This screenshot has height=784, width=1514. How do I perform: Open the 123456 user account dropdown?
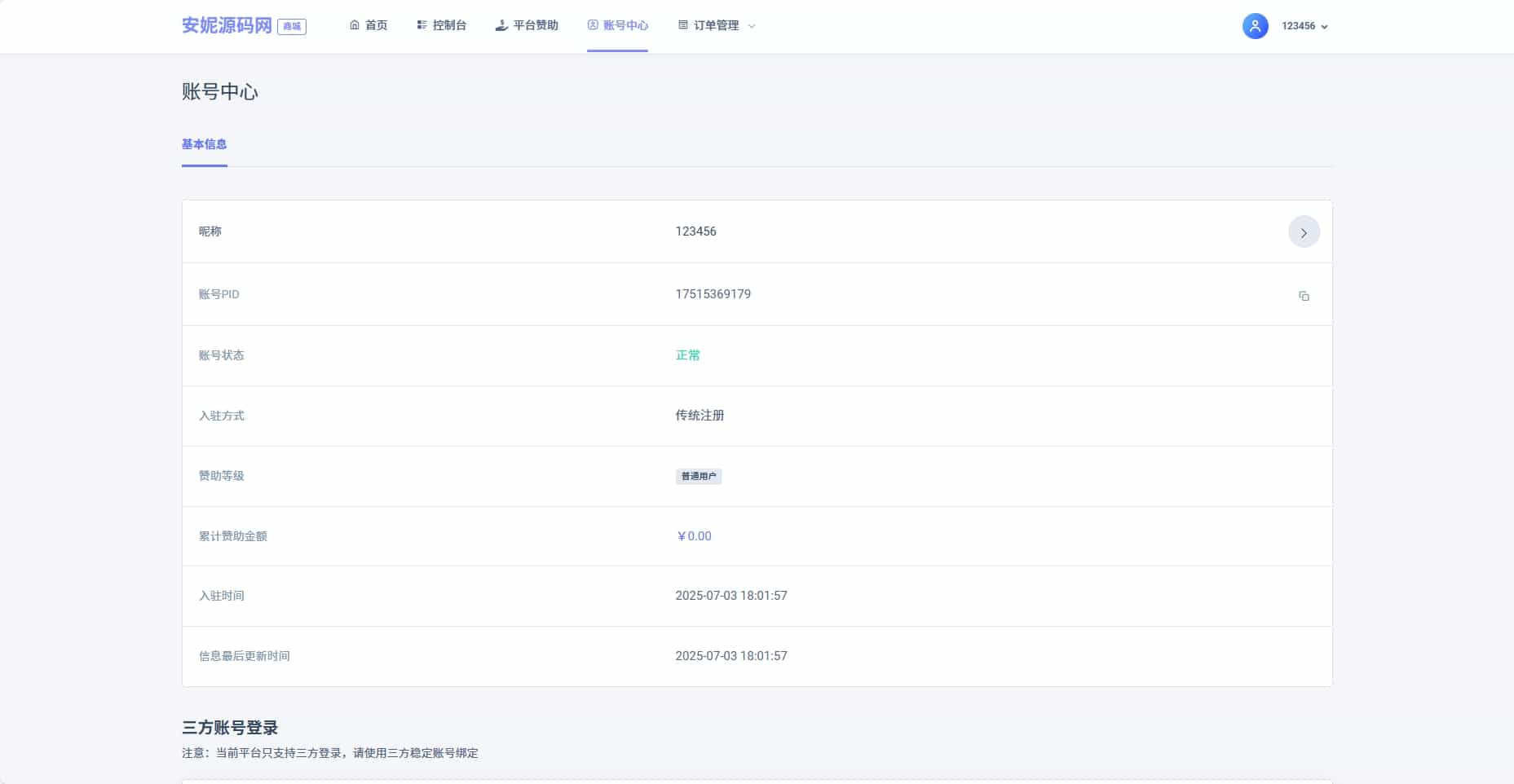(x=1304, y=26)
